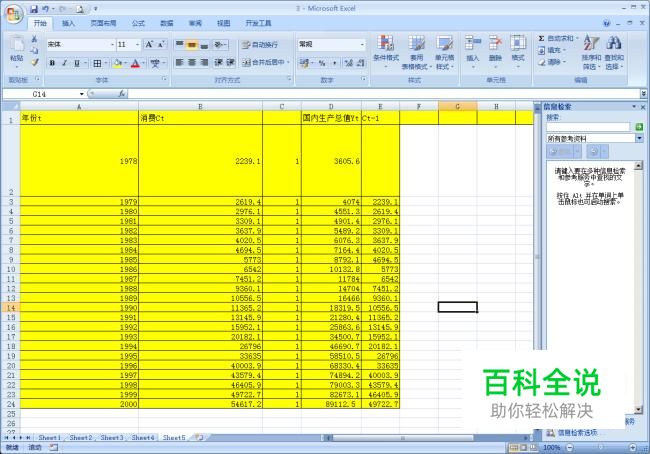This screenshot has height=454, width=650.
Task: Select the Sheet4 worksheet tab
Action: point(143,437)
